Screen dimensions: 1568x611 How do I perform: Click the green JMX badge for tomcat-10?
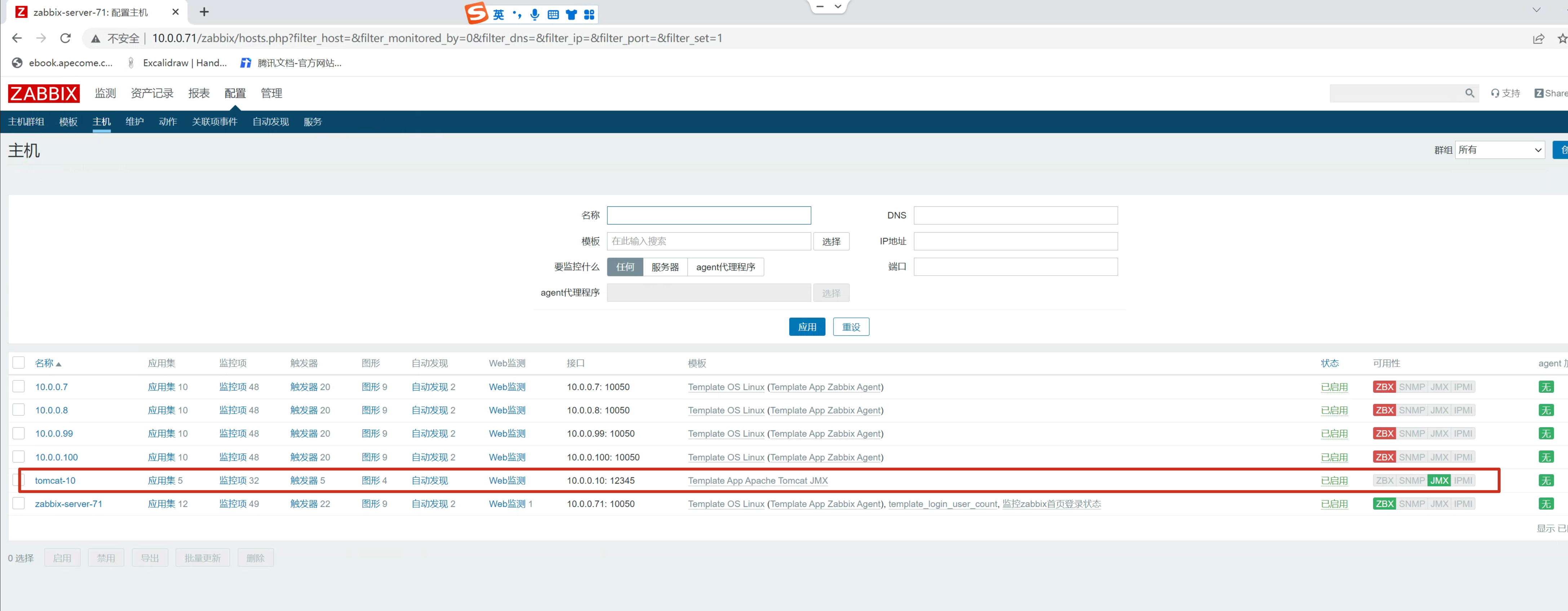coord(1439,480)
